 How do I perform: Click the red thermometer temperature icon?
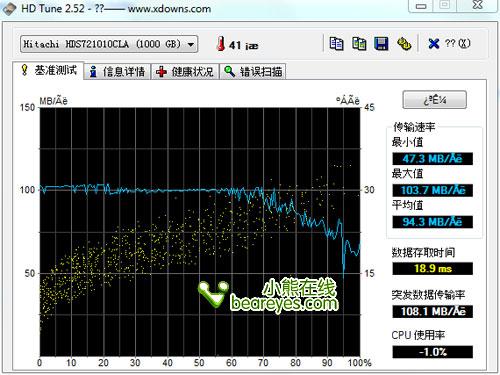pyautogui.click(x=220, y=44)
